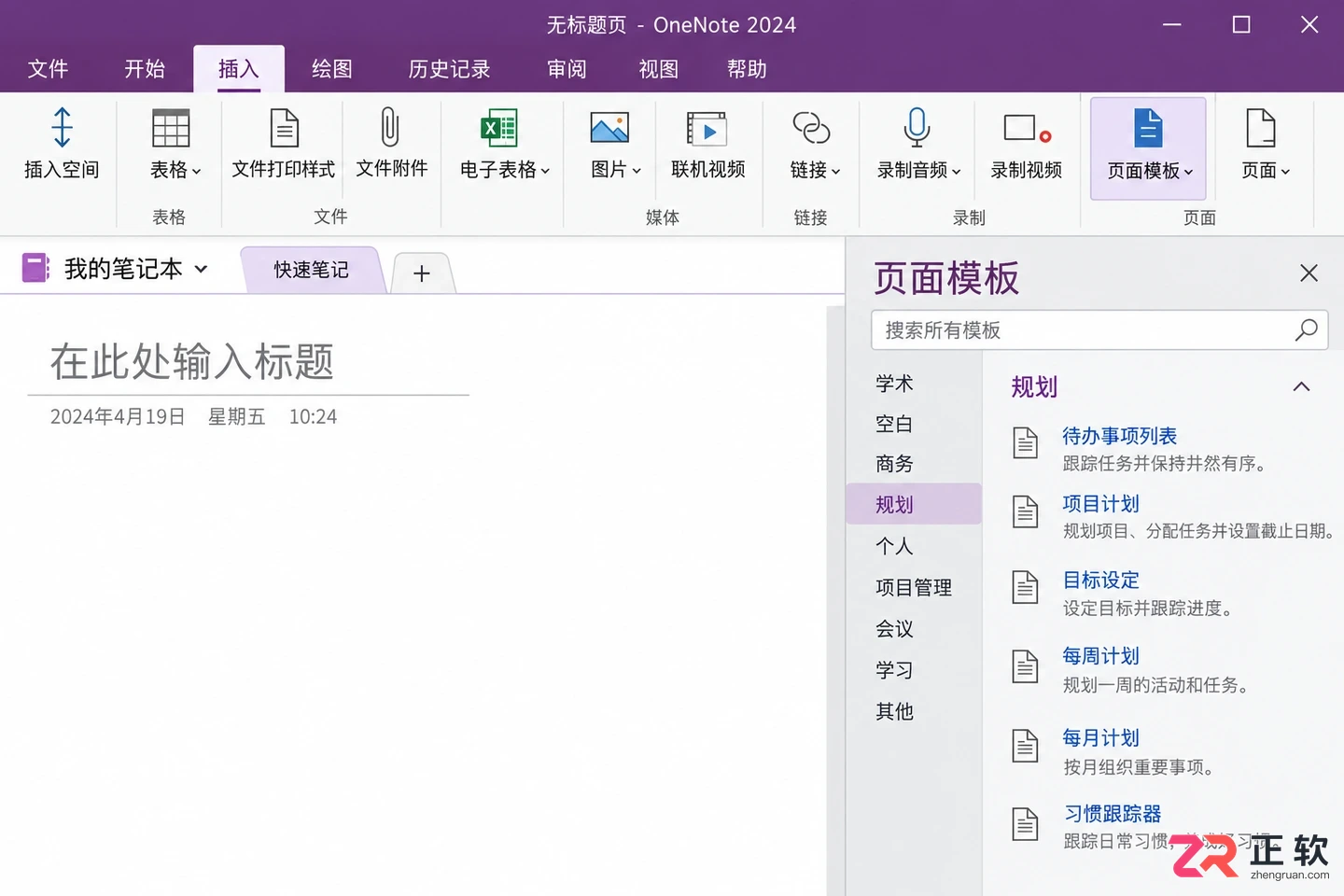Click document icon beside 待办事项列表

pos(1026,443)
